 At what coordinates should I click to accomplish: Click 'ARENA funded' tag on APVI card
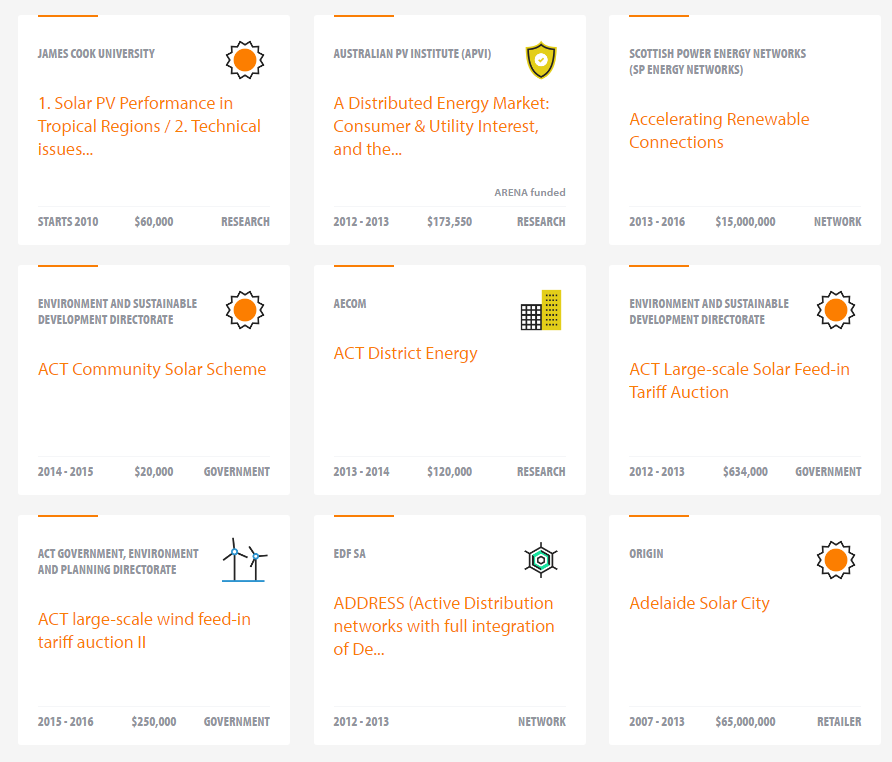[530, 192]
